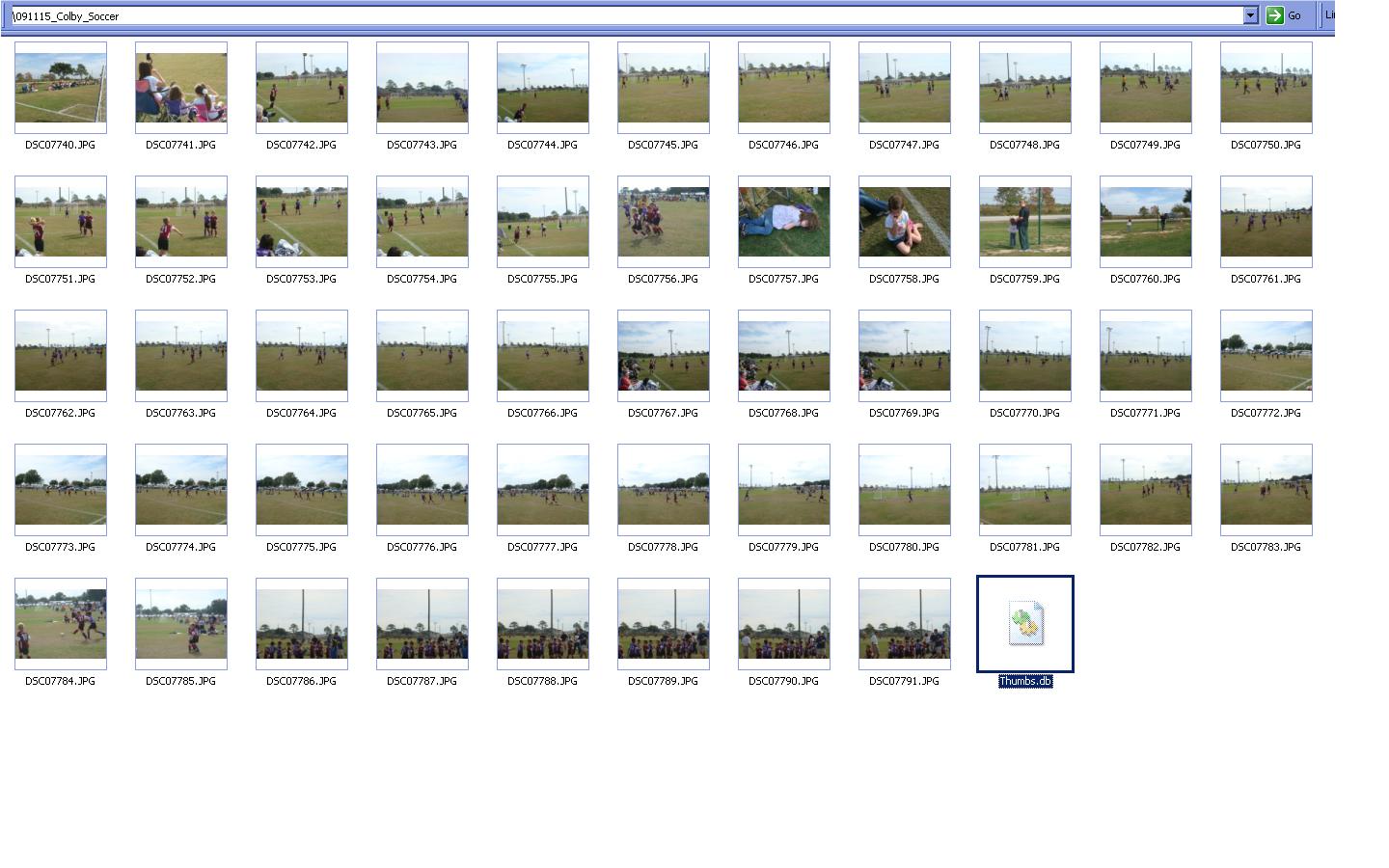Select thumbnail DSC07750.JPG

[x=1266, y=88]
